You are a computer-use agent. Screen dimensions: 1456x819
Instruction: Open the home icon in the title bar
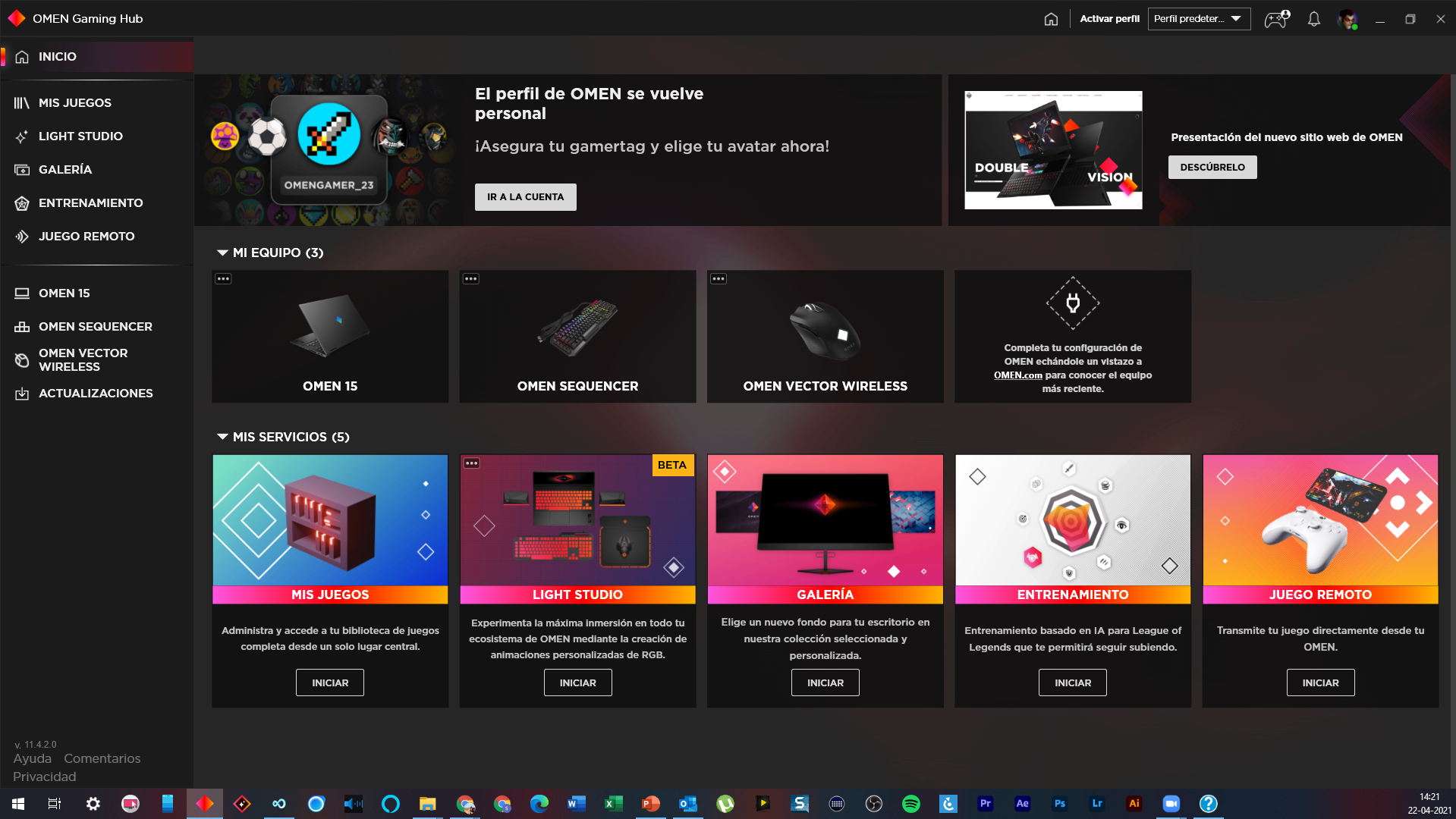(1051, 19)
